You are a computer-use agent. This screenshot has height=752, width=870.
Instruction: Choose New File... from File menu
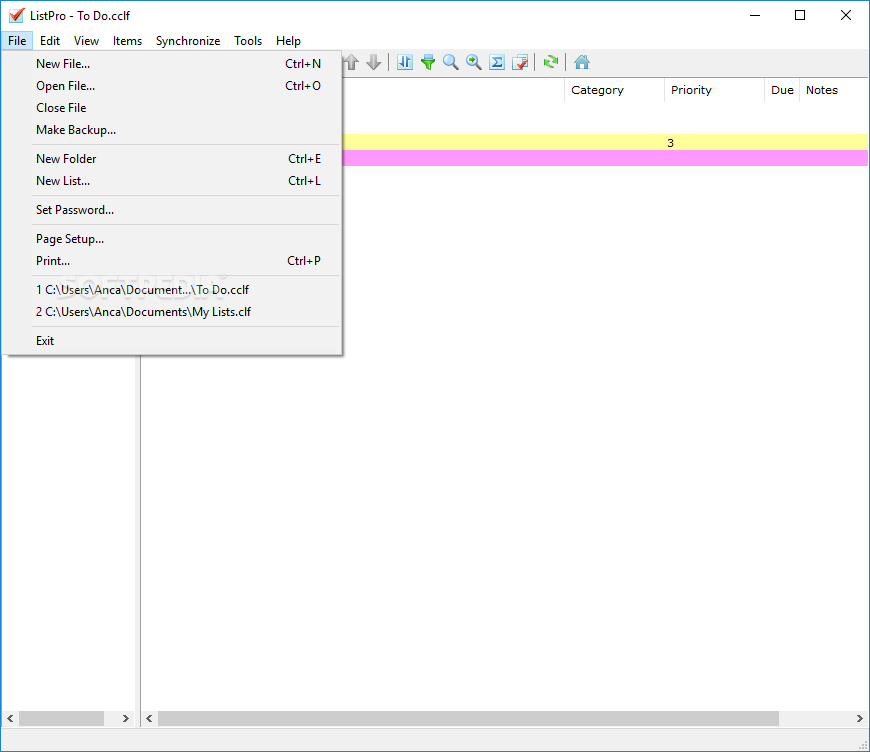tap(172, 64)
